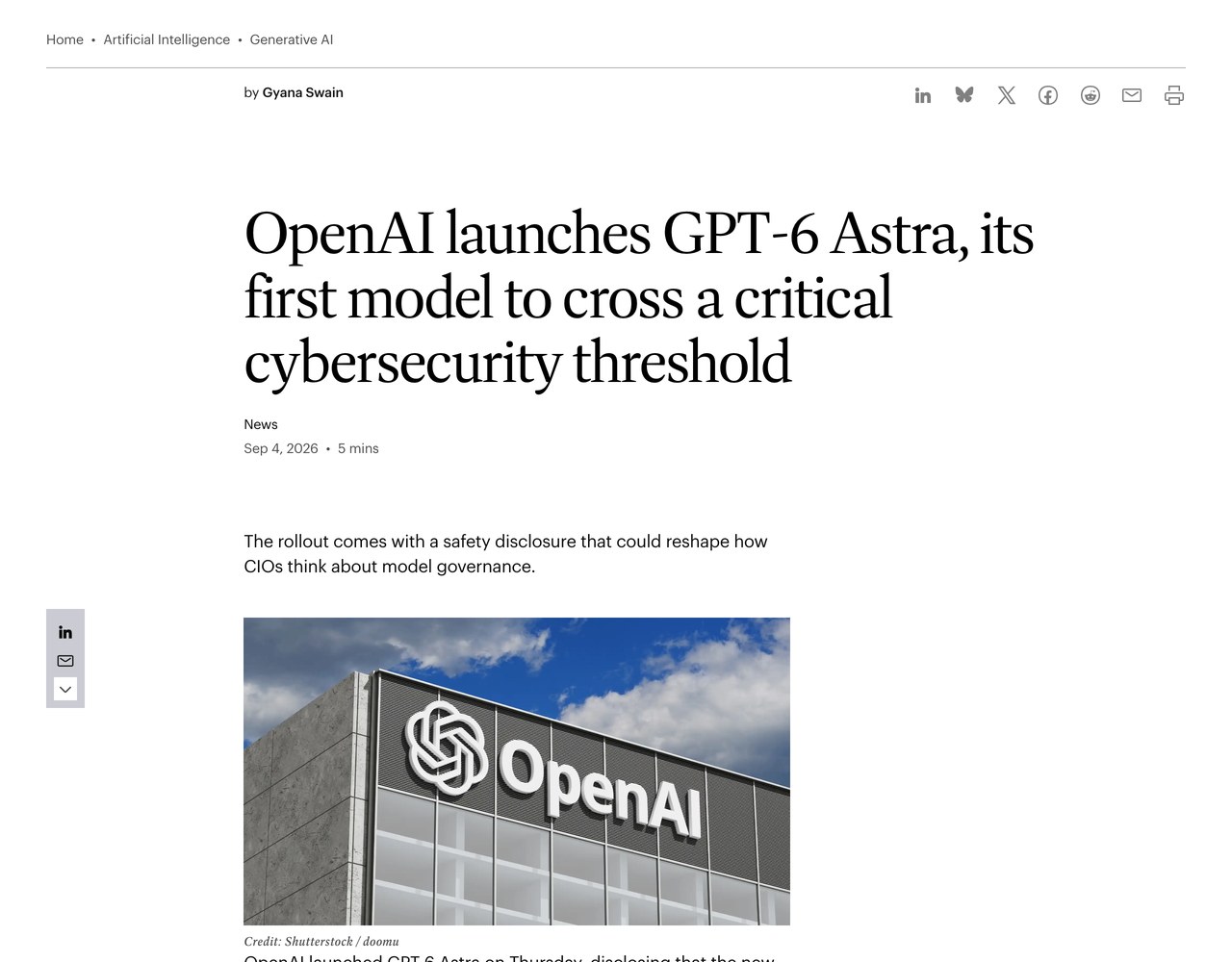Expand more share options in floating sidebar

click(x=65, y=690)
